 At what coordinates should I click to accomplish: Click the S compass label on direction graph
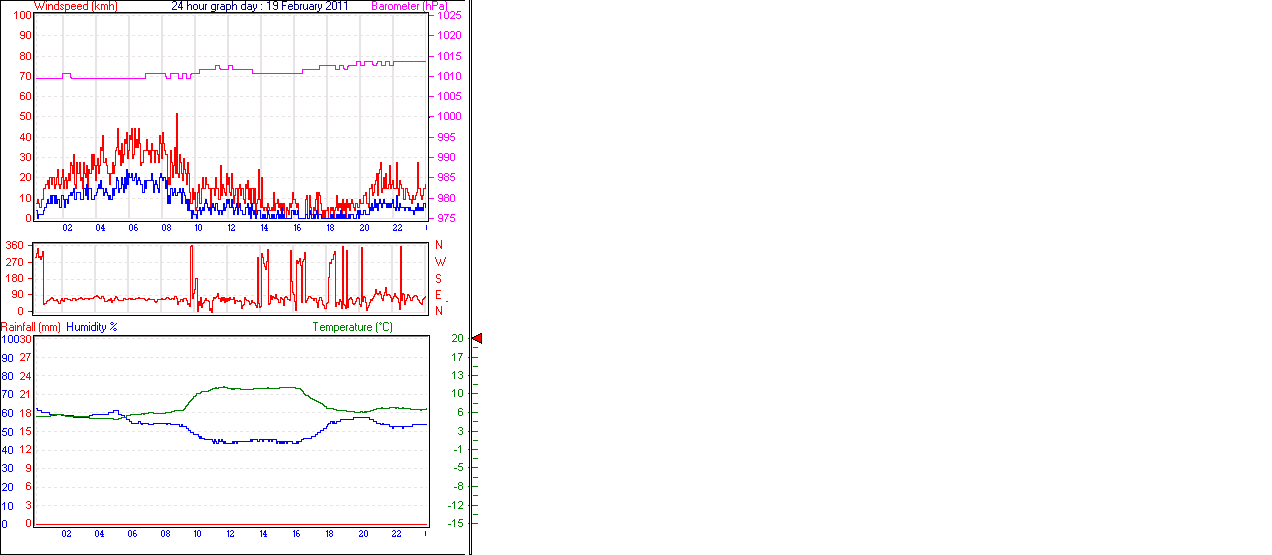(438, 278)
